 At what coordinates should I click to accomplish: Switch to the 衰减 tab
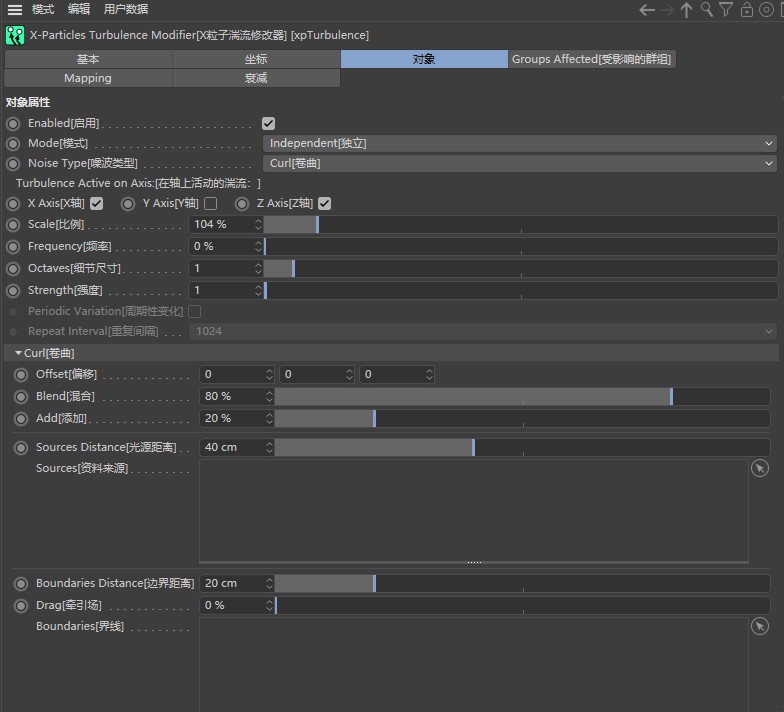256,78
